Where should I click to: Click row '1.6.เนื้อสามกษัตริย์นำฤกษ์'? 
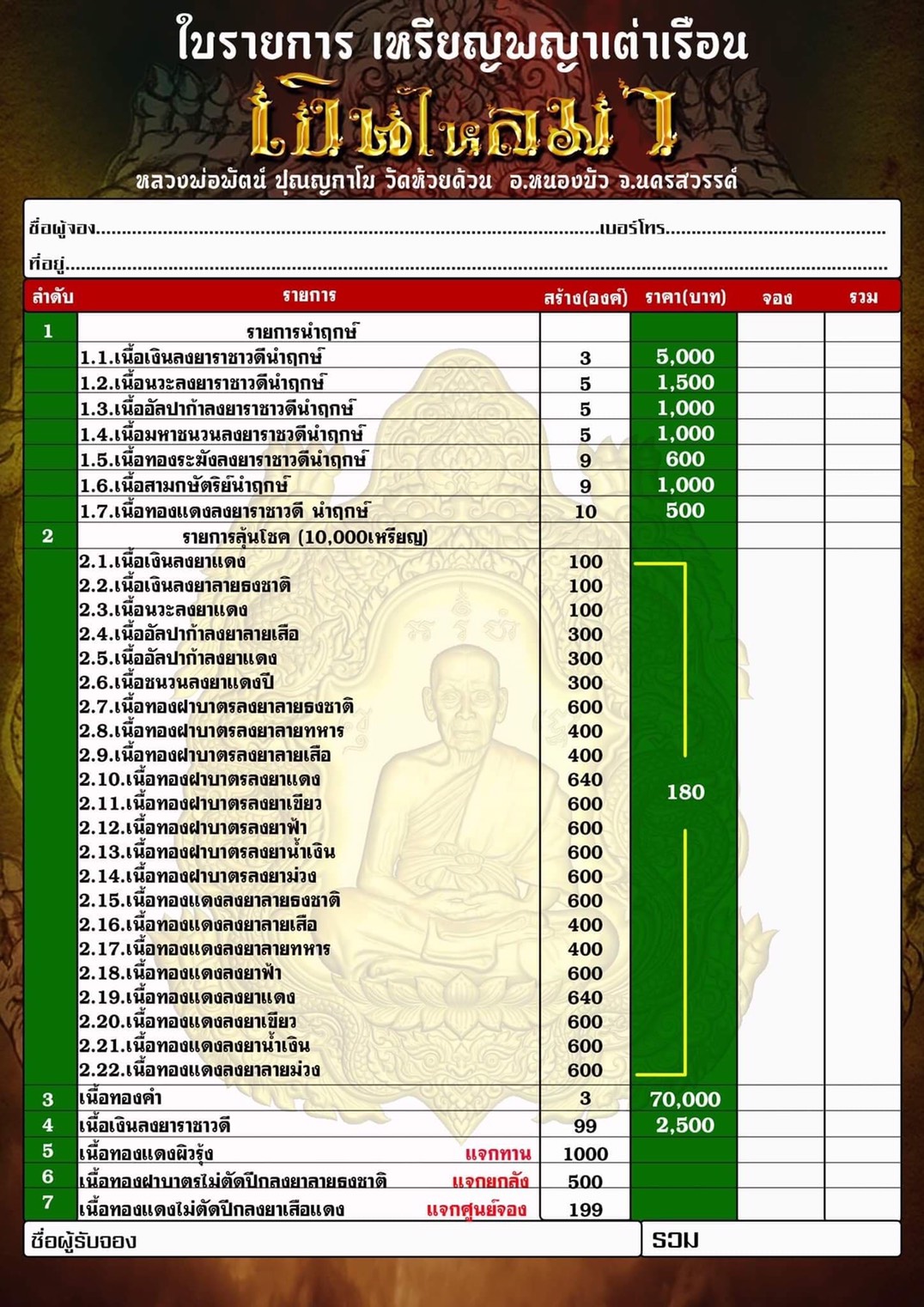tap(185, 485)
